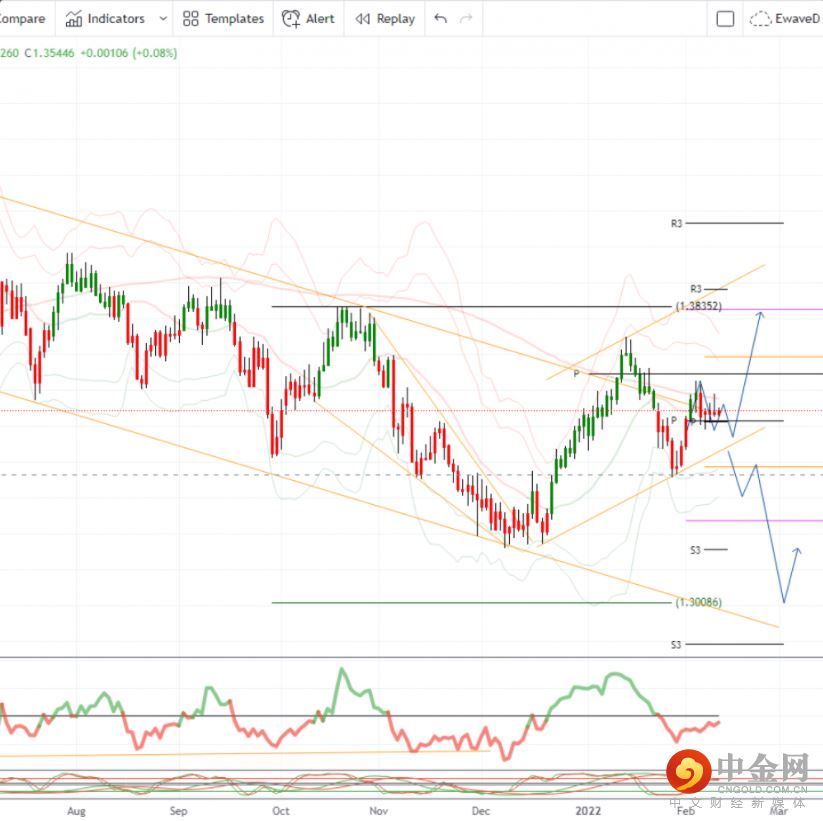
Task: Select the green horizontal line at 1.30086
Action: tap(471, 603)
